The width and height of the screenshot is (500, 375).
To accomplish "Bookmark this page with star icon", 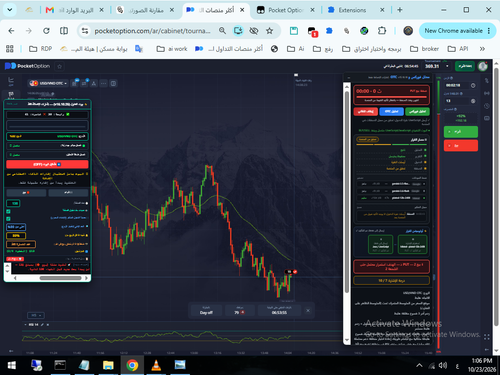I will tap(269, 31).
